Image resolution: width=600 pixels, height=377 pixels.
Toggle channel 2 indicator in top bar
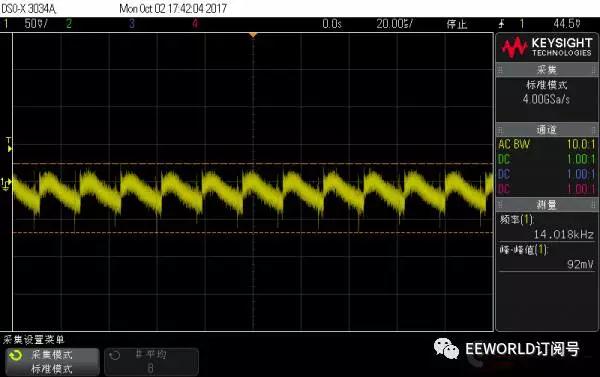coord(69,24)
